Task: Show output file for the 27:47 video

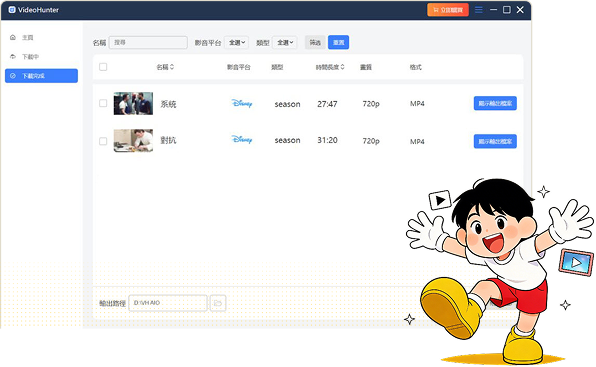Action: pos(495,103)
